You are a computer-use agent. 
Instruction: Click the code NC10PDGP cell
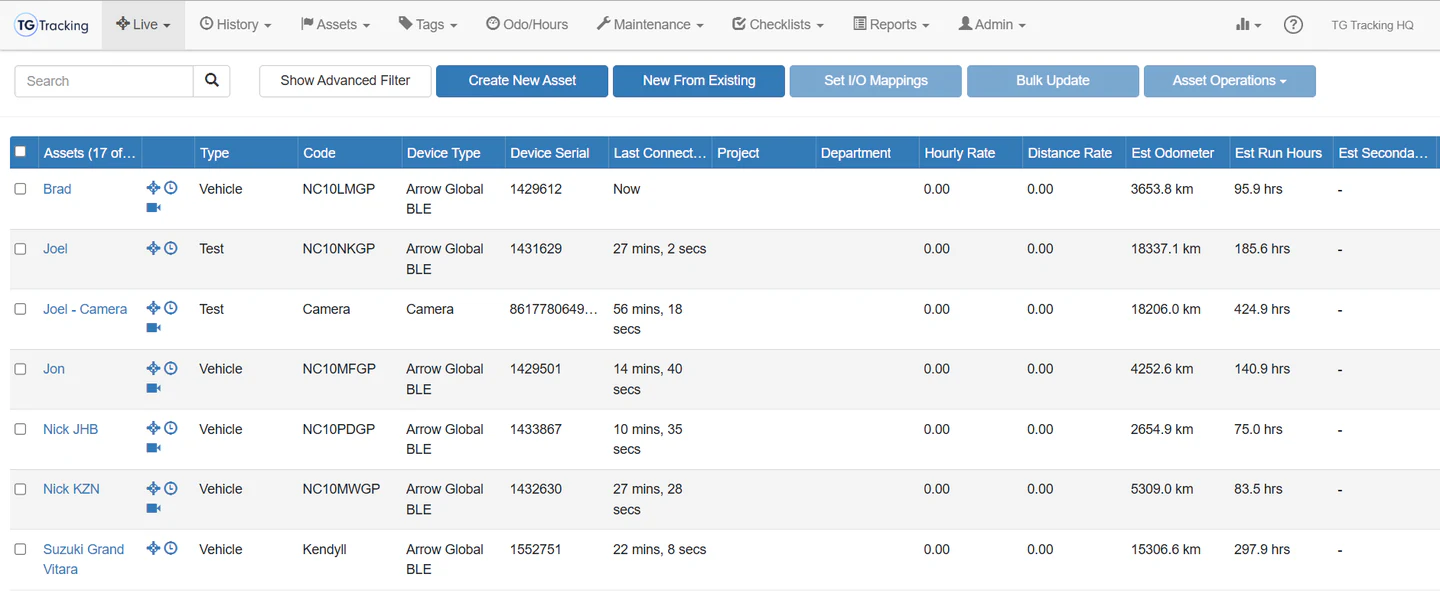coord(339,429)
